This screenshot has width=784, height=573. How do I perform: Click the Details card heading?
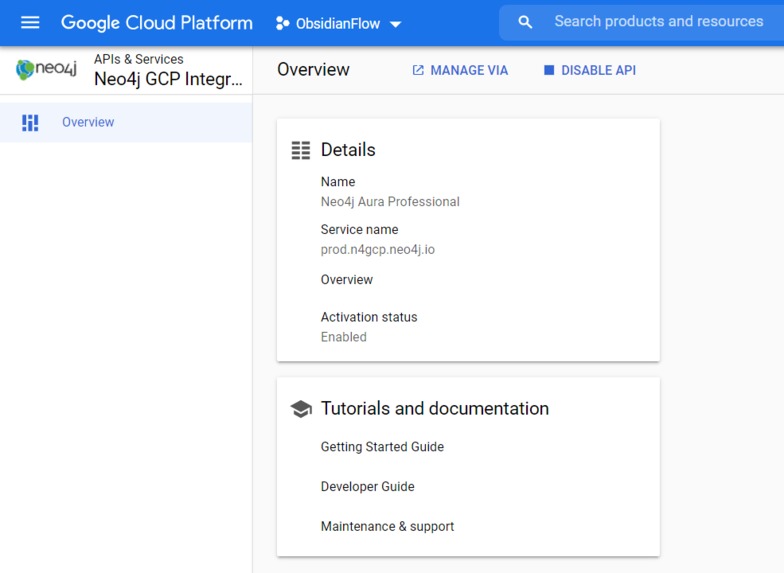pyautogui.click(x=348, y=150)
